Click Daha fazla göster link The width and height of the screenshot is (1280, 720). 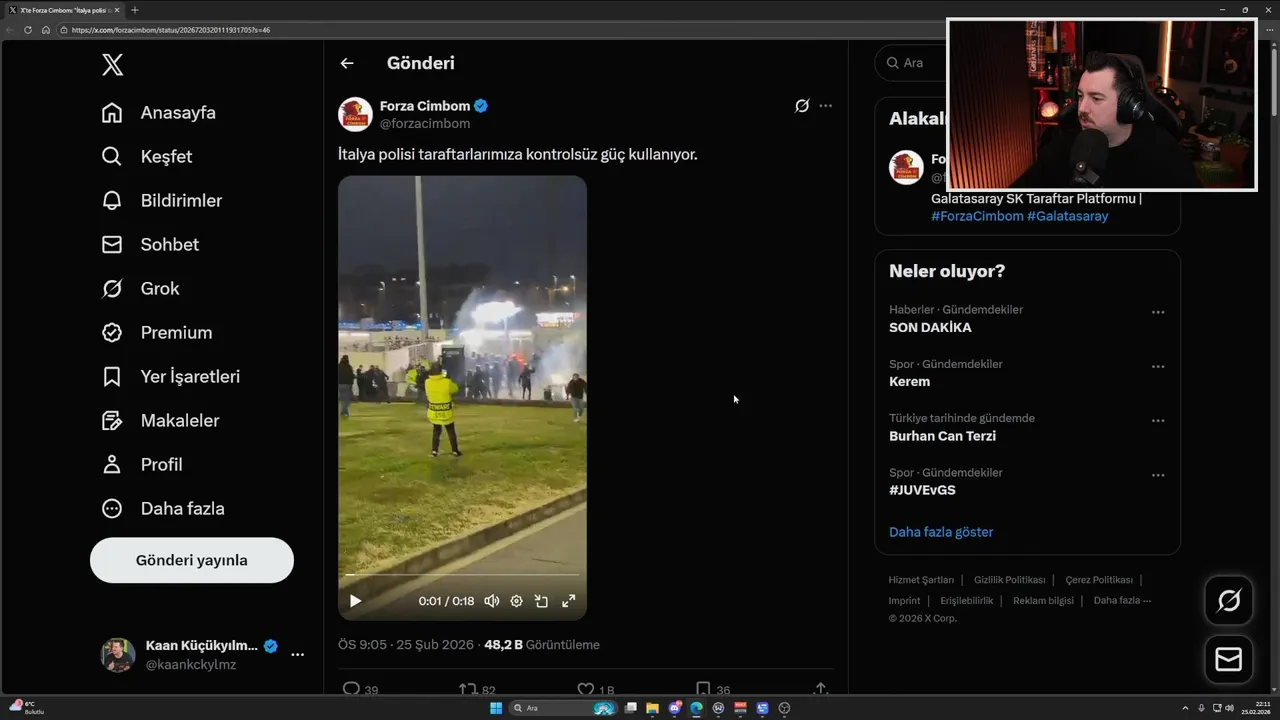(941, 532)
